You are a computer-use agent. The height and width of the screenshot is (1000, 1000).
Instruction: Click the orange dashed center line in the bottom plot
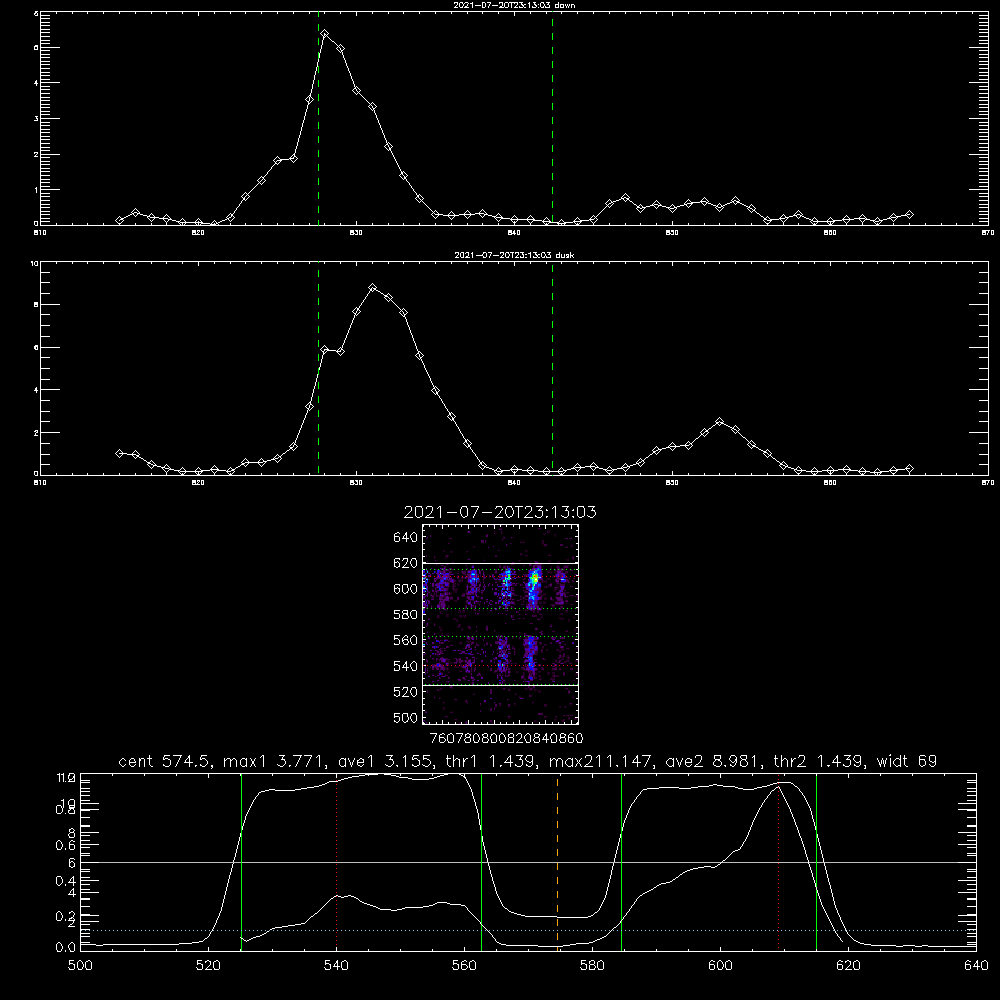coord(557,861)
